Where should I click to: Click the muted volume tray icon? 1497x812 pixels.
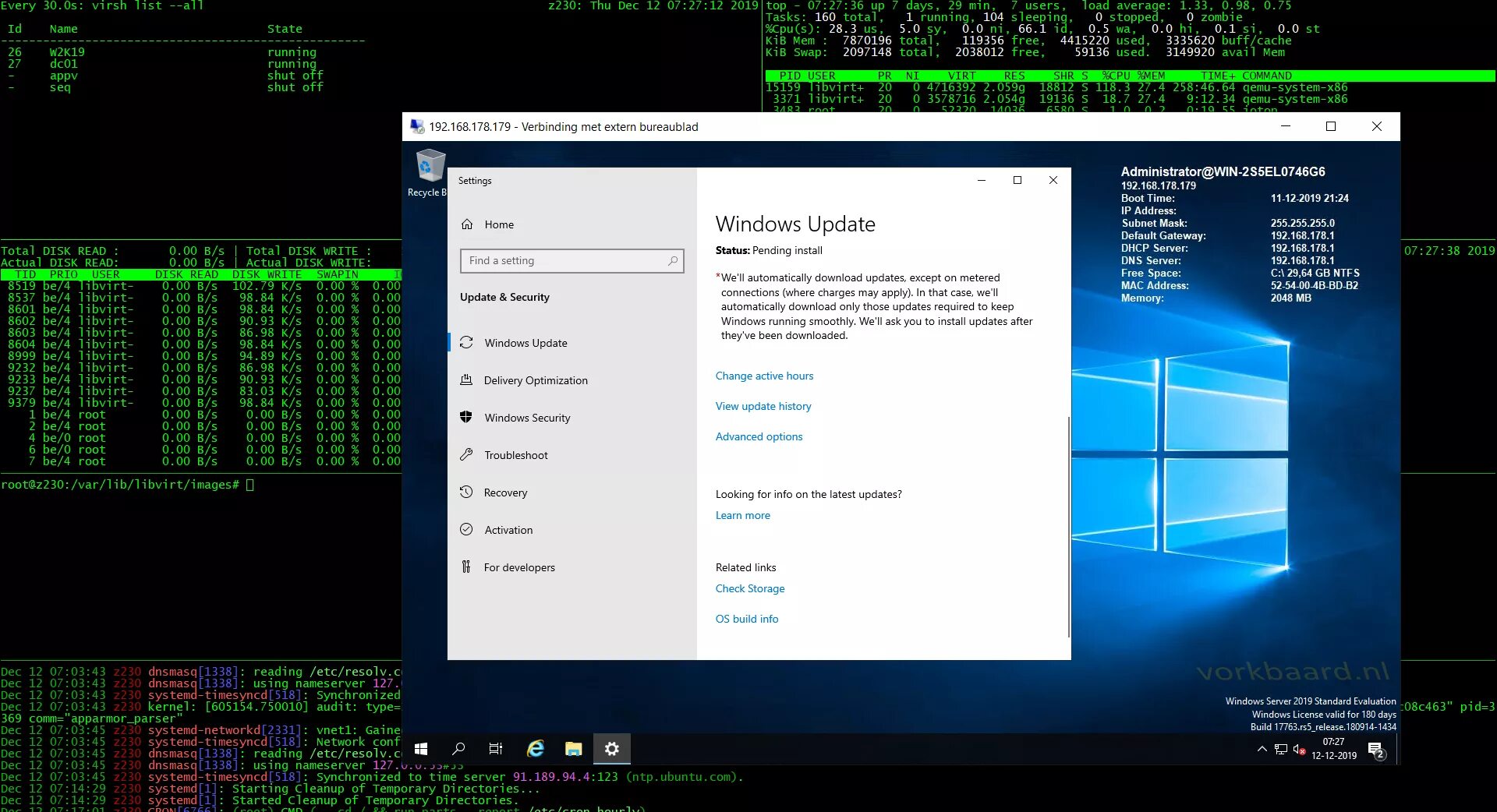pos(1299,750)
